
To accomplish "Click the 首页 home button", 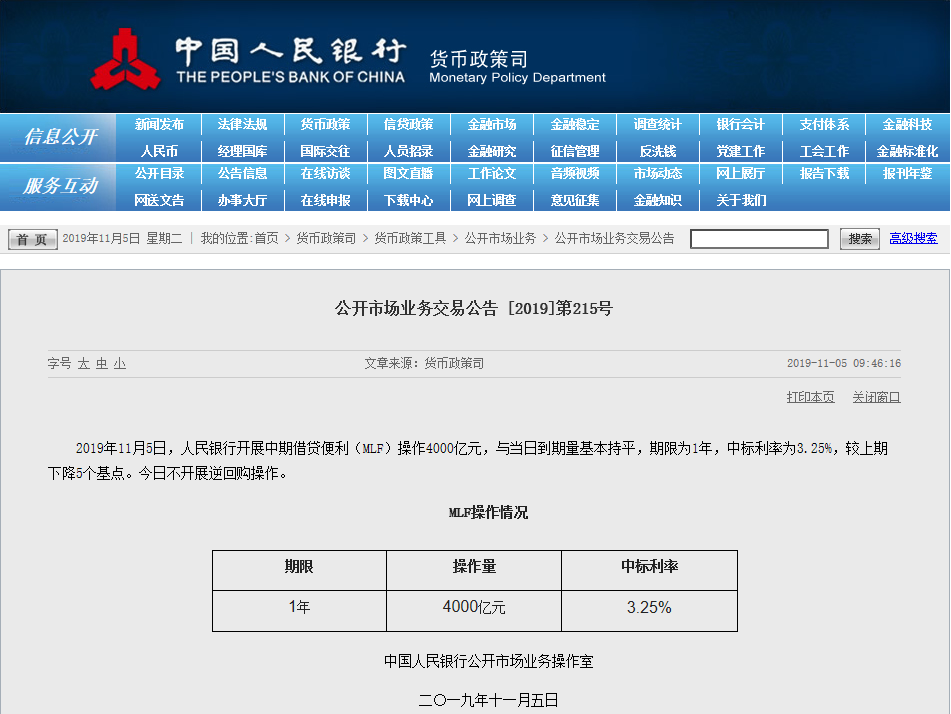I will tap(33, 239).
